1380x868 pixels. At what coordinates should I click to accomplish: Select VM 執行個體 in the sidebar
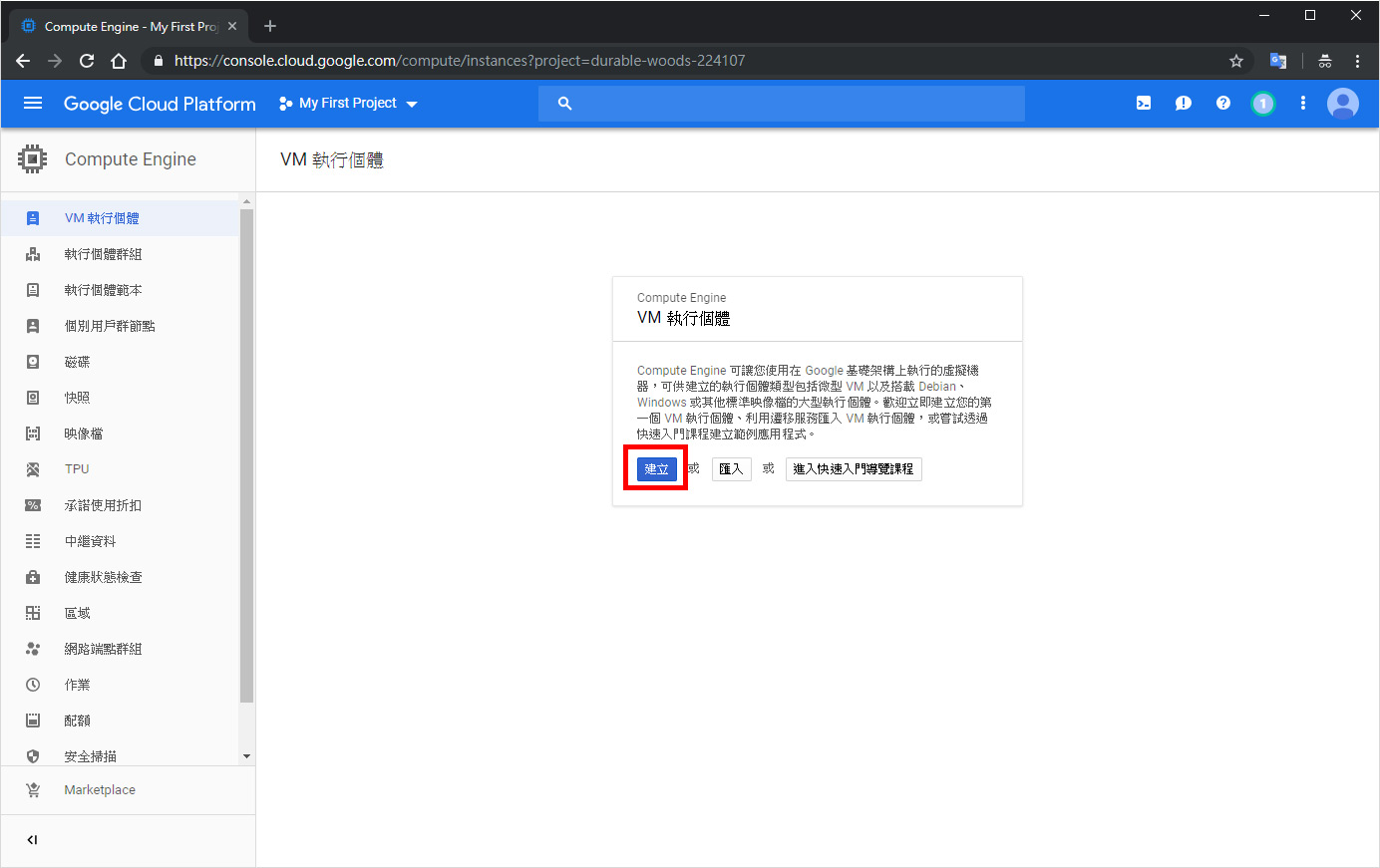point(120,218)
